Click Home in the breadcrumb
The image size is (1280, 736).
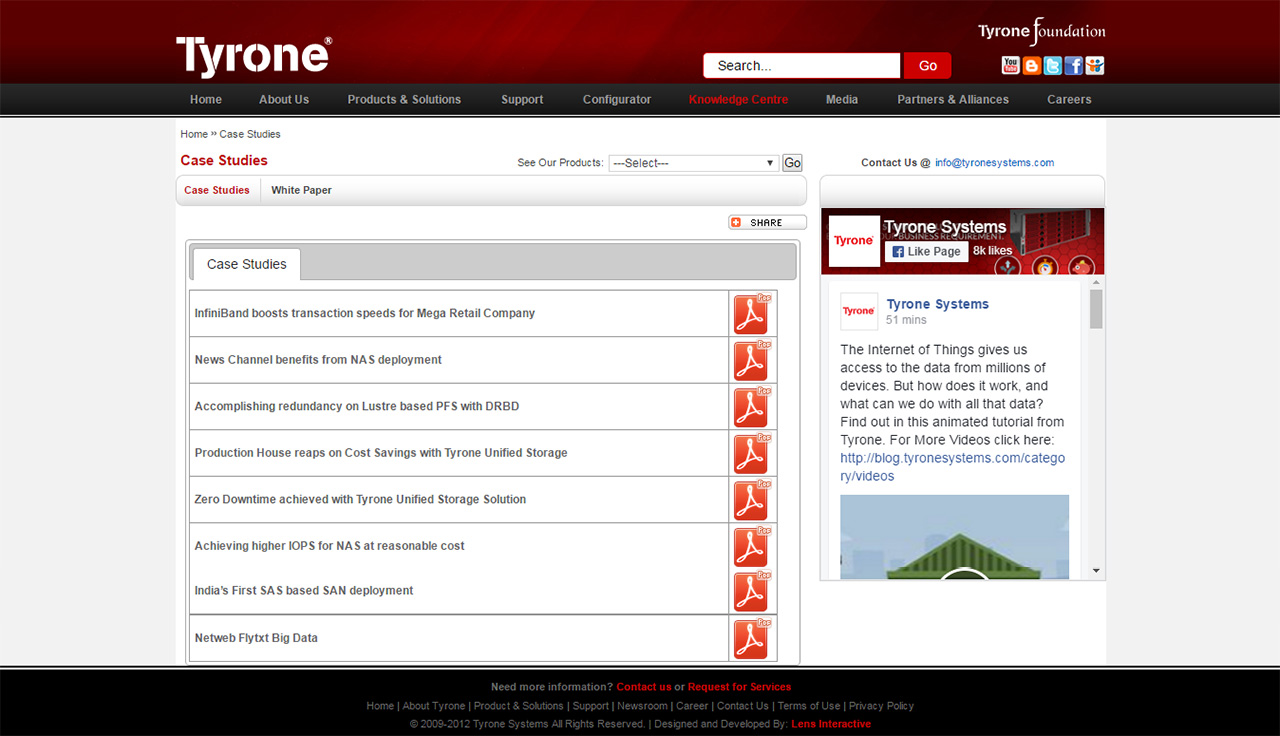194,134
